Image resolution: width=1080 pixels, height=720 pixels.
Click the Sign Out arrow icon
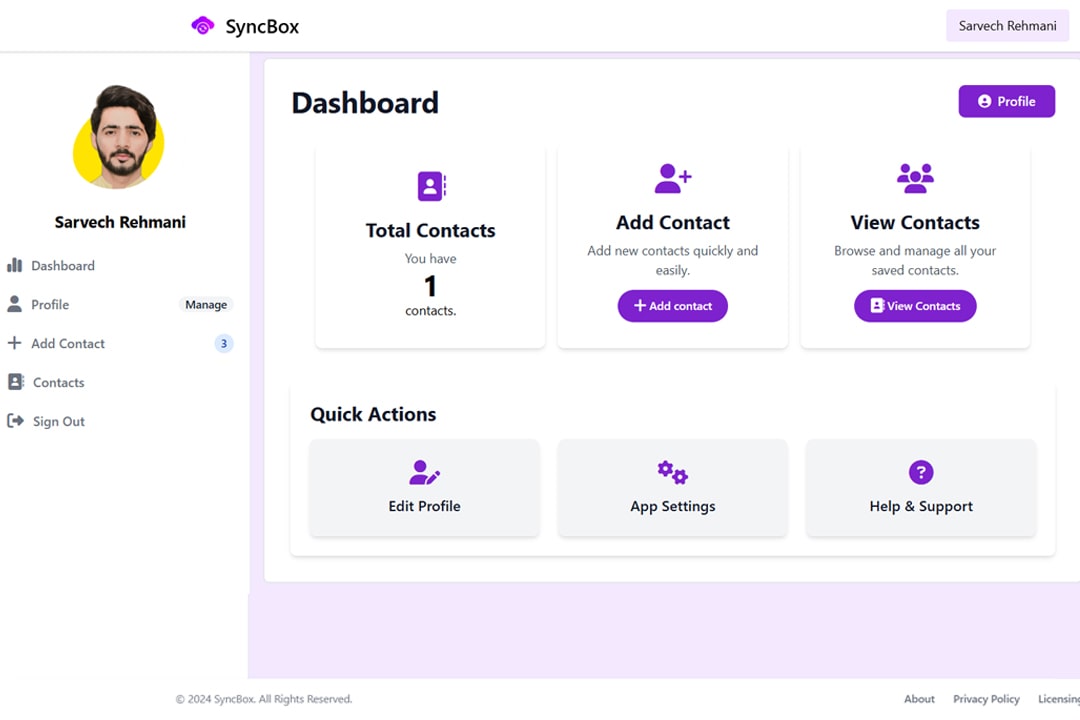(x=14, y=420)
